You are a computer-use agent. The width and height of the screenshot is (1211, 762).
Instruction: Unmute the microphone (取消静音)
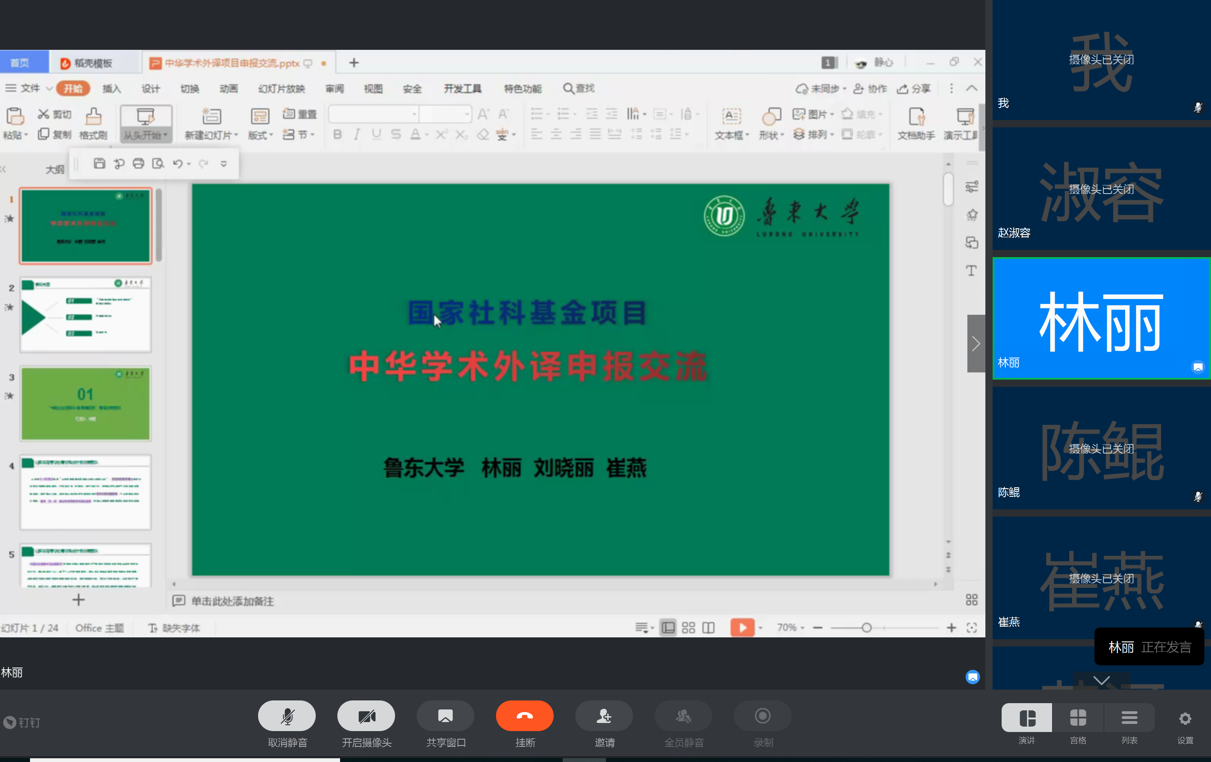coord(287,717)
